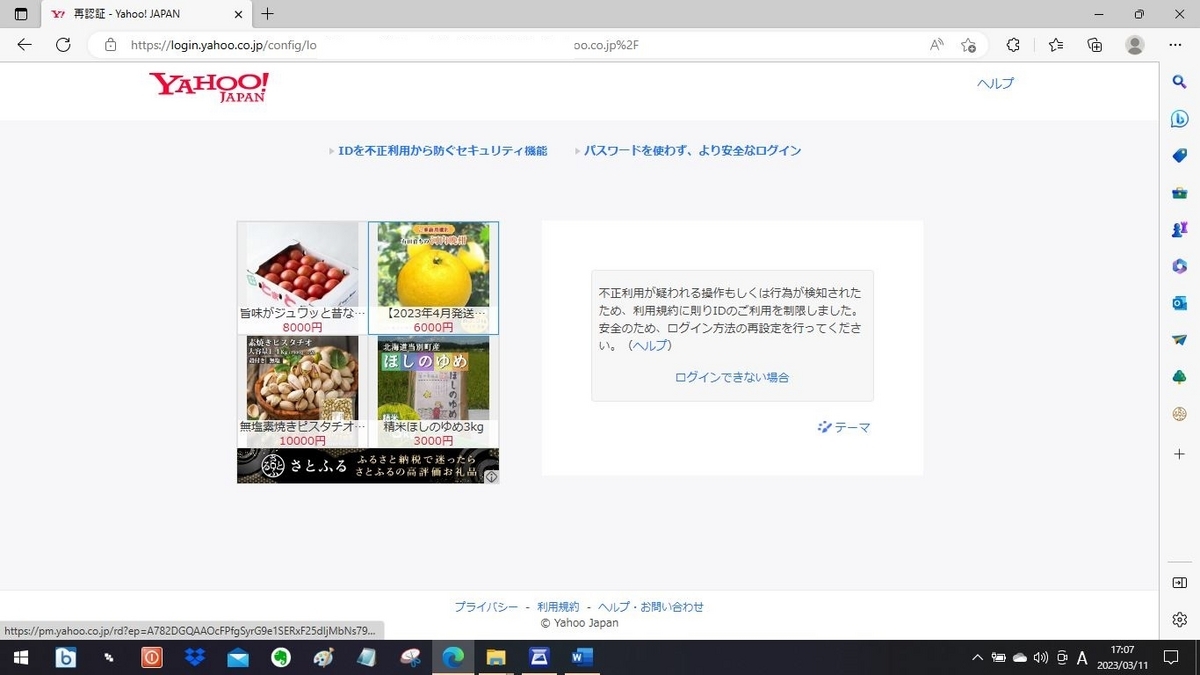Screen dimensions: 1200x675
Task: Click the Yahoo! JAPAN logo
Action: [x=209, y=87]
